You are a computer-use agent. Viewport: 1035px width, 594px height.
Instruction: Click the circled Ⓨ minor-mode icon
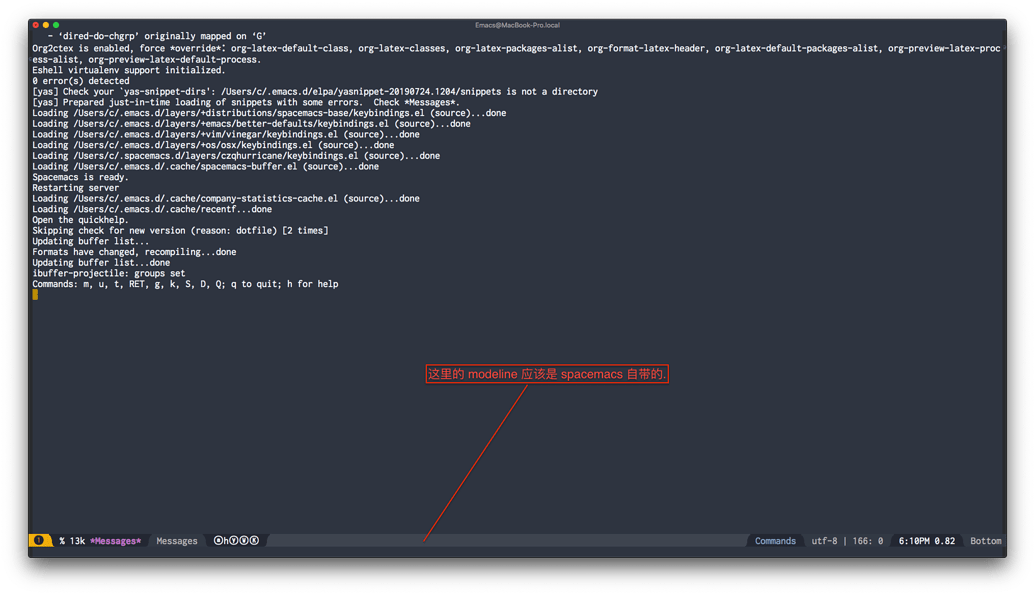tap(233, 540)
